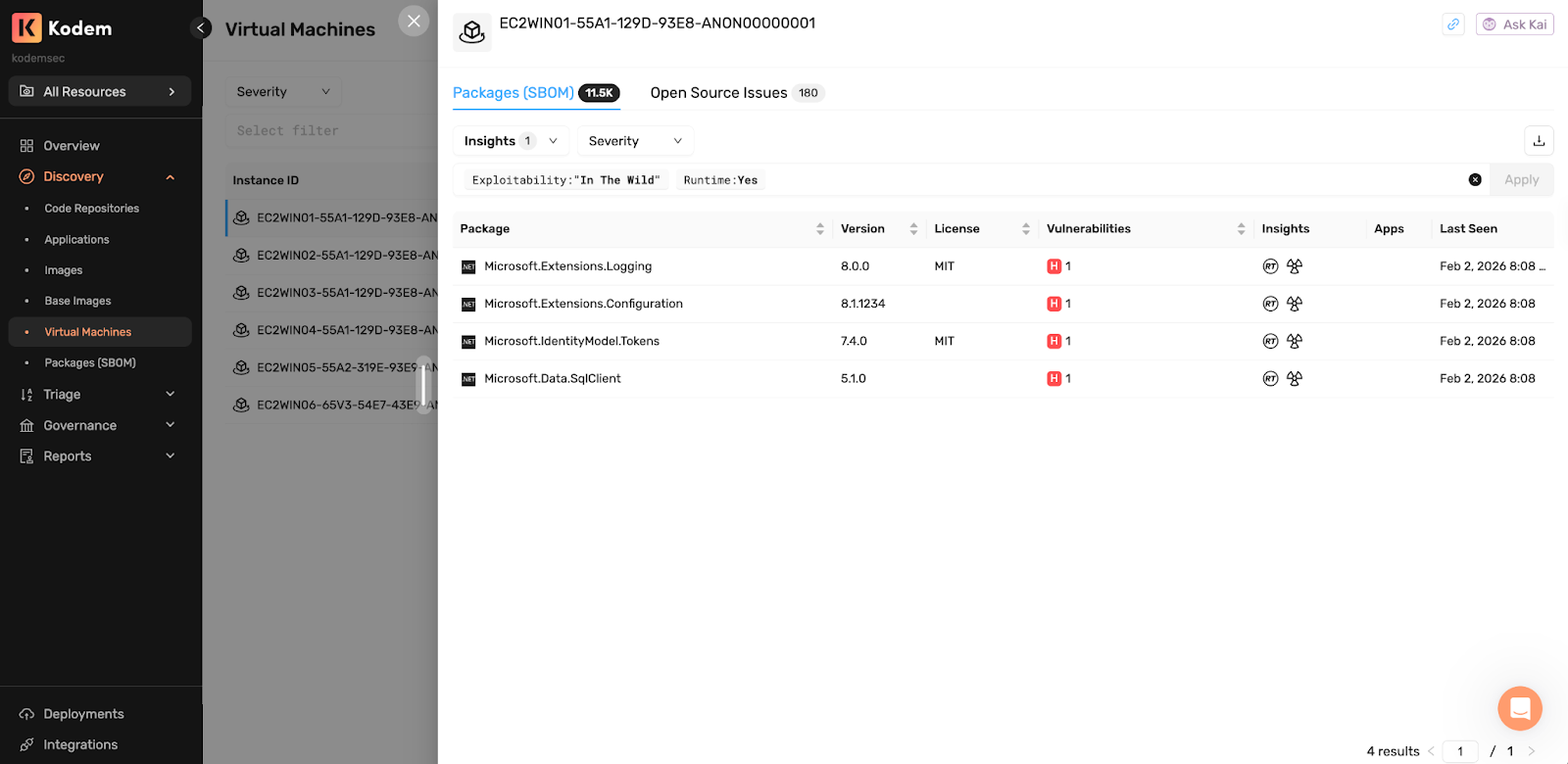The height and width of the screenshot is (764, 1568).
Task: Click the 4 results count text
Action: (1393, 751)
